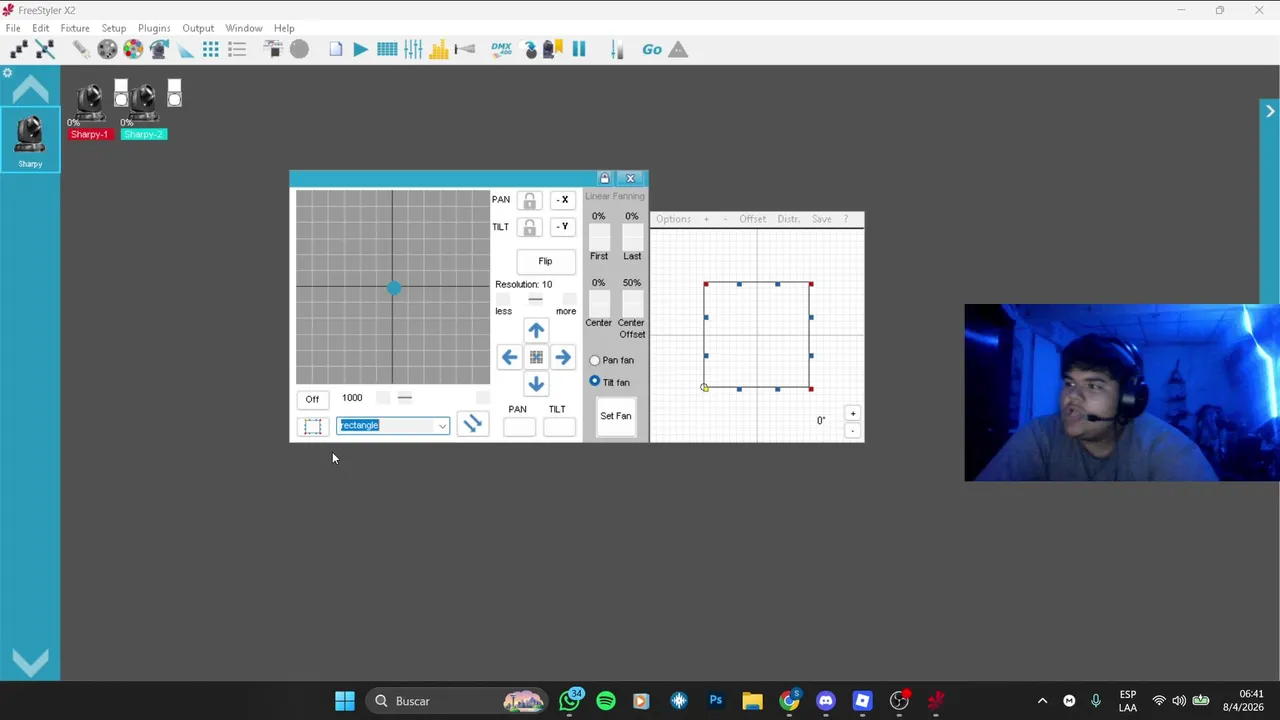
Task: Move position left with left arrow
Action: coord(509,357)
